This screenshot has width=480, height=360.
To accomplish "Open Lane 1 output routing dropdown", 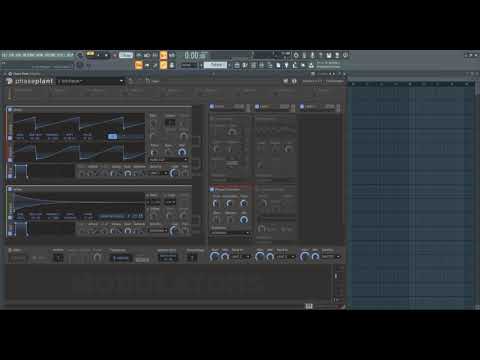I will click(x=241, y=257).
